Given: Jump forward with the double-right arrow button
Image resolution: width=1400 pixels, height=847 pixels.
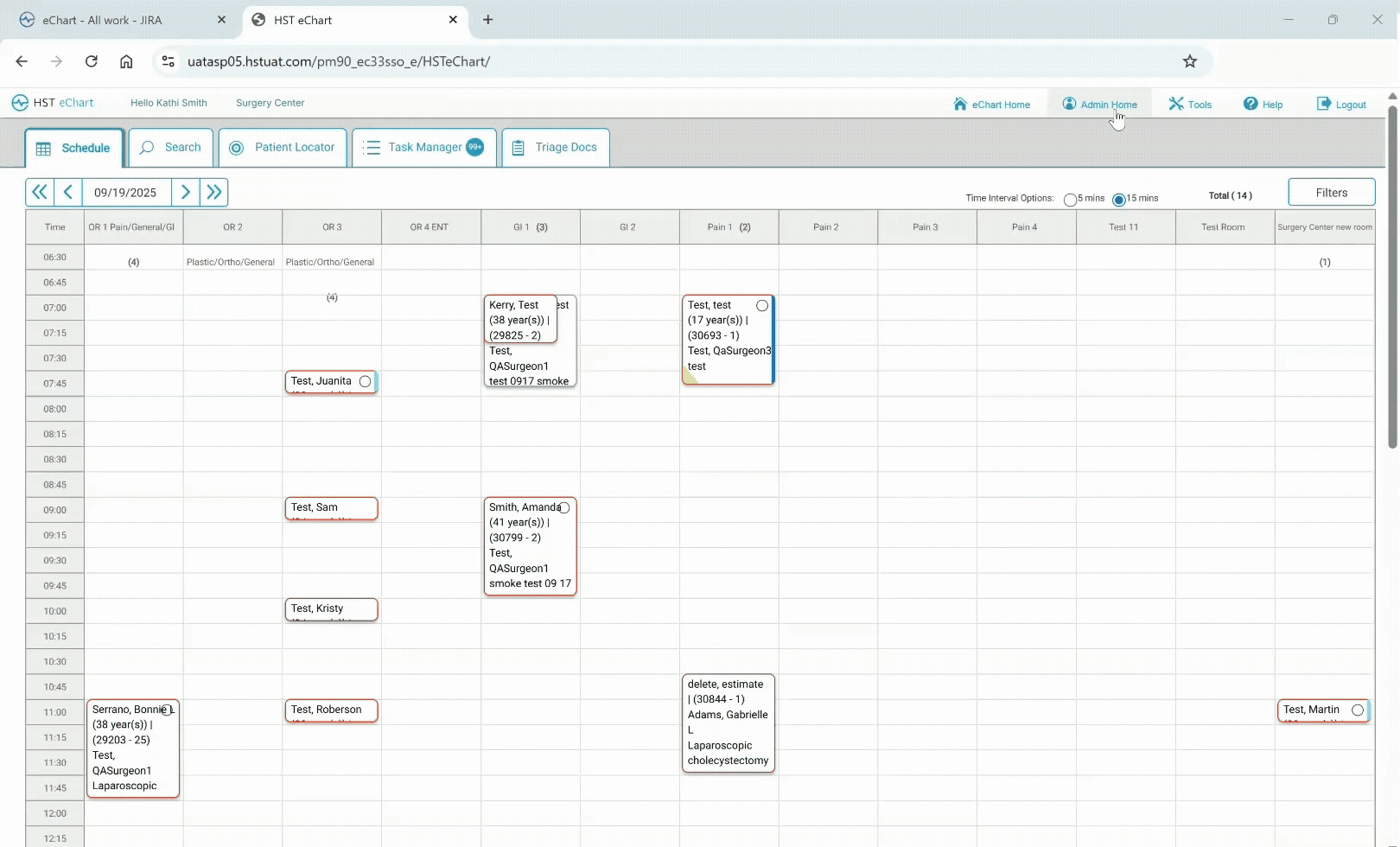Looking at the screenshot, I should point(214,192).
